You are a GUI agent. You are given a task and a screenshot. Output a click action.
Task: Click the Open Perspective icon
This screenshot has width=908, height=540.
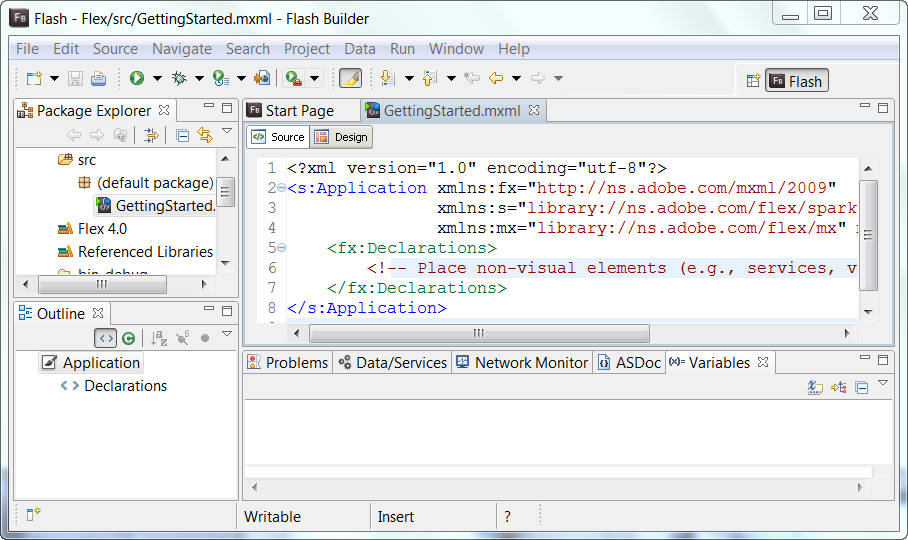pos(753,80)
